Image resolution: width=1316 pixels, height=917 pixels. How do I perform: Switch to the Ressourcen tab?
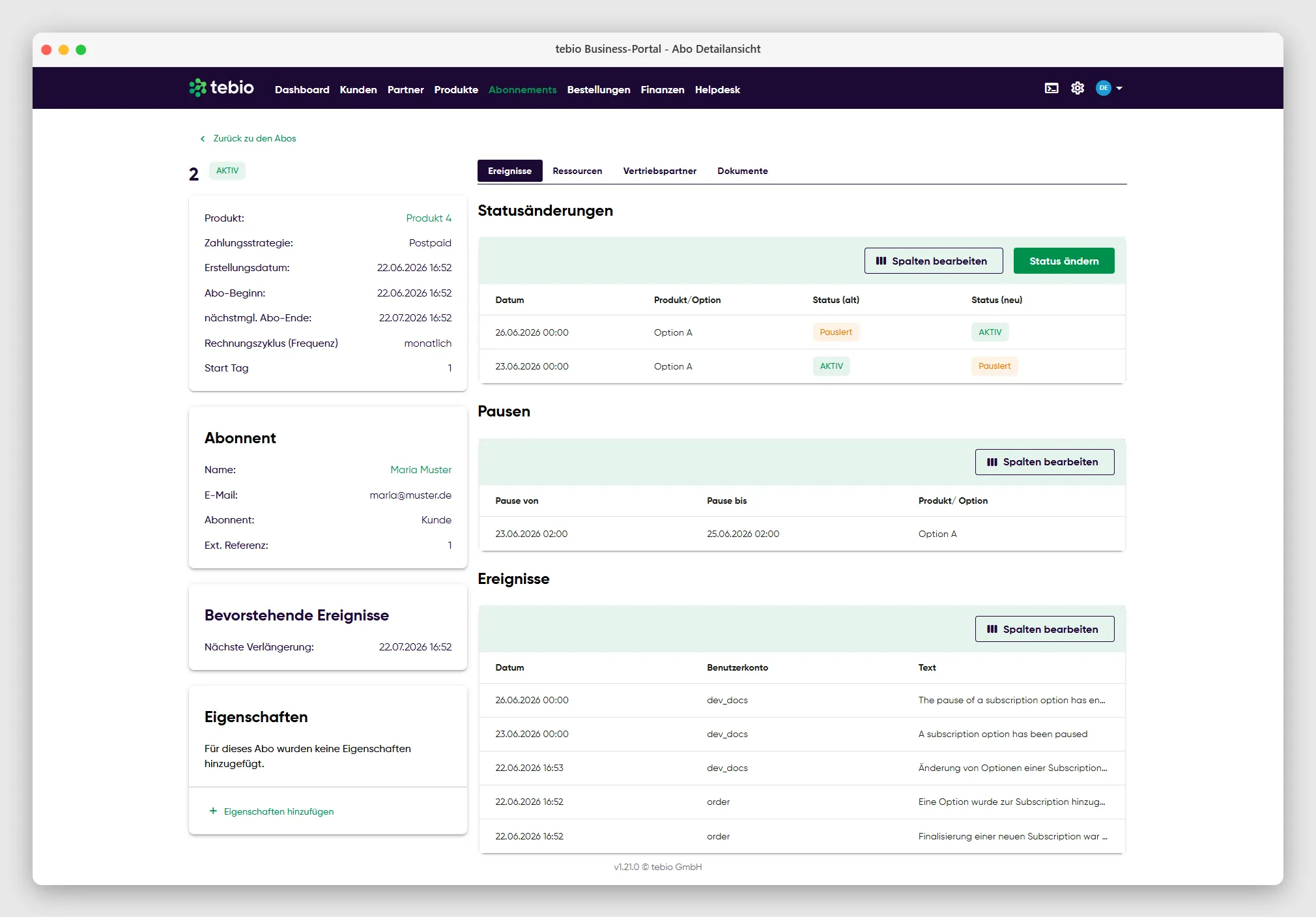coord(577,171)
